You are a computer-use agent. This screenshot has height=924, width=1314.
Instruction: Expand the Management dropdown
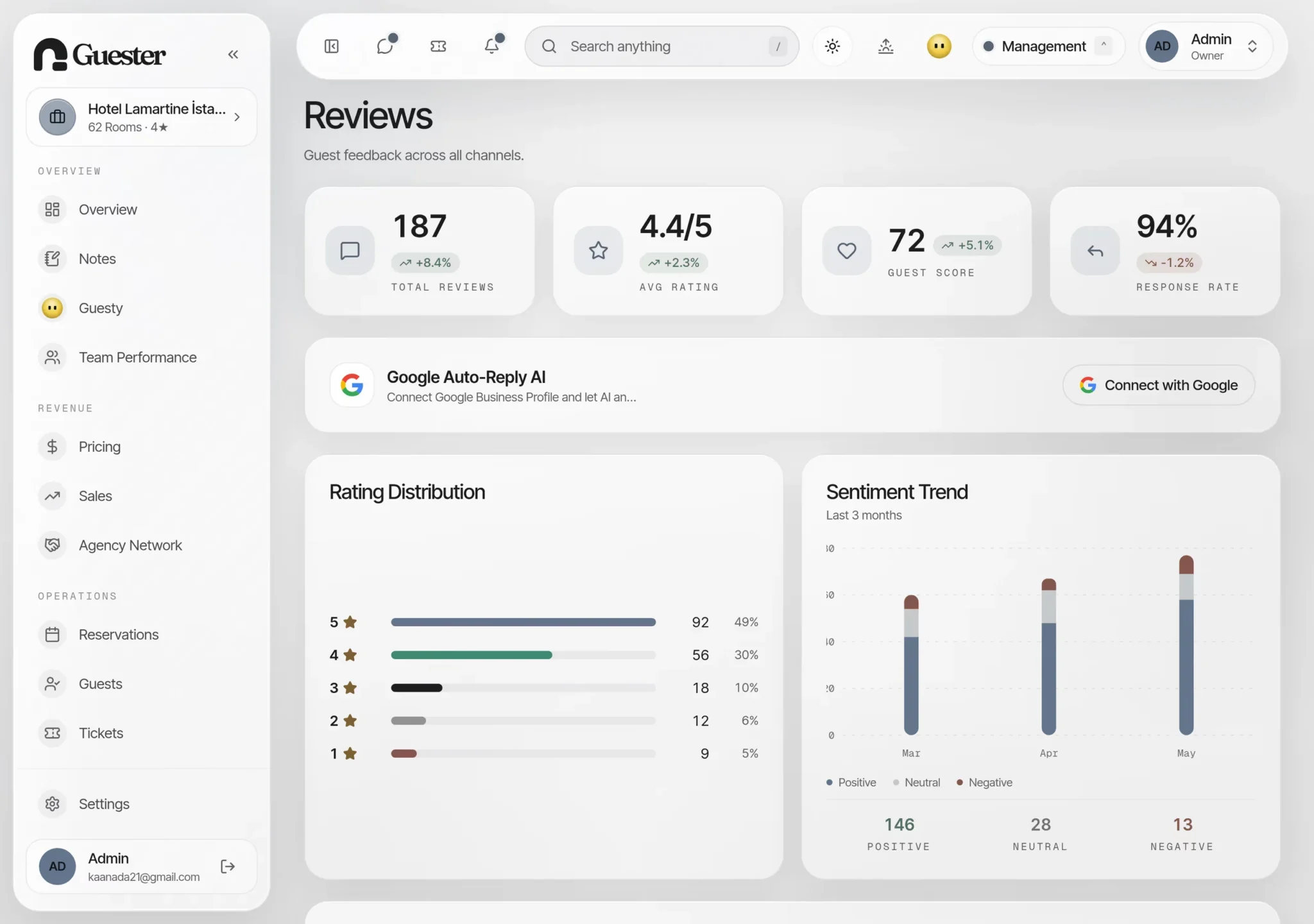[x=1048, y=46]
